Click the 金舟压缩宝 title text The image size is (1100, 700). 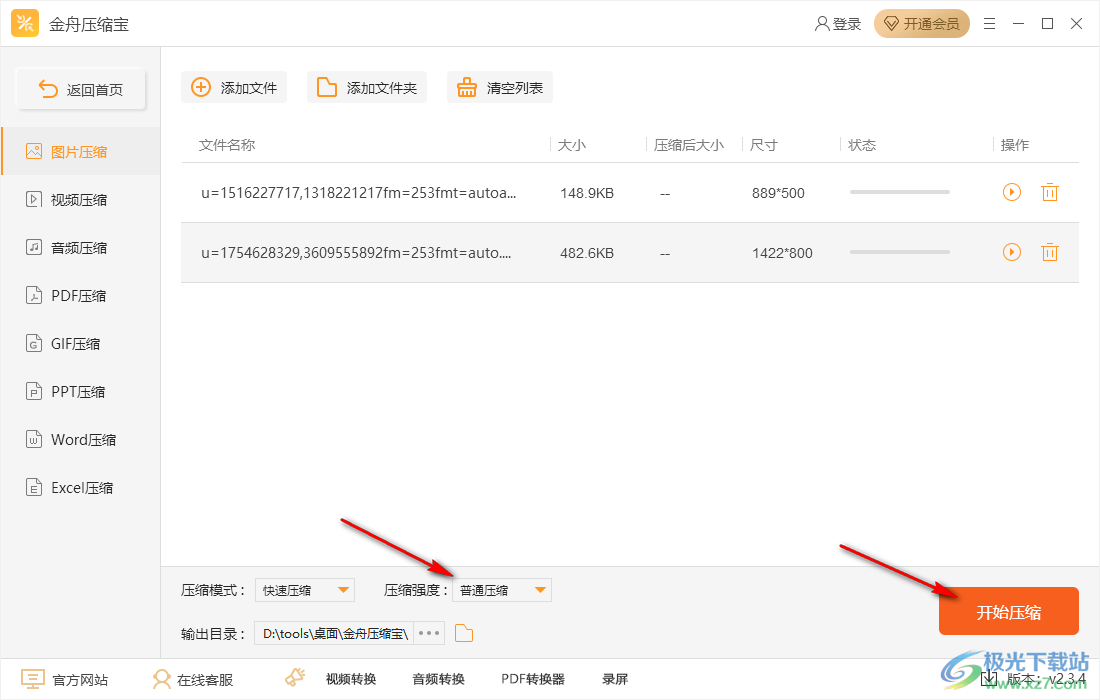point(89,25)
